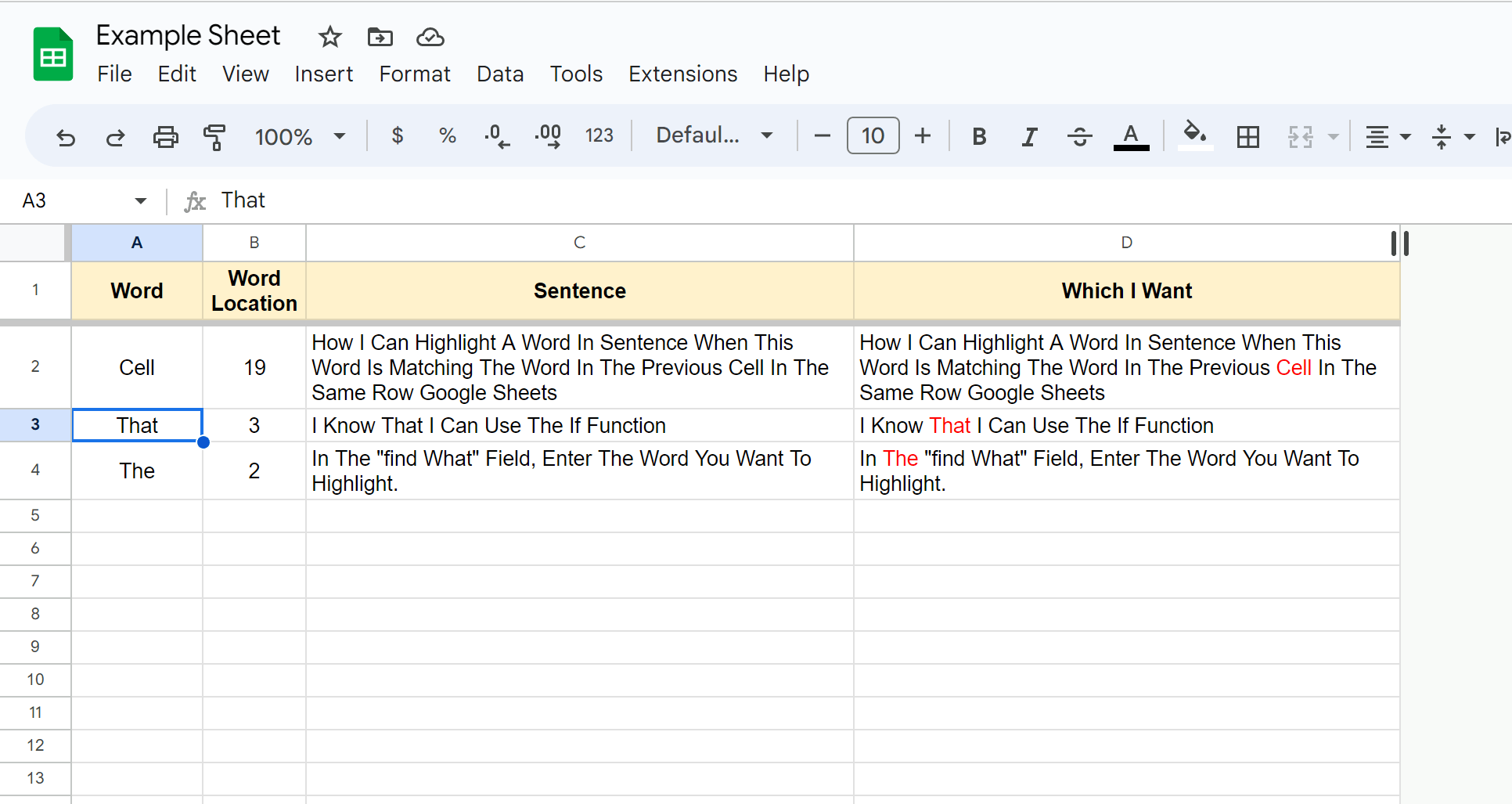Toggle italic formatting

[1029, 136]
